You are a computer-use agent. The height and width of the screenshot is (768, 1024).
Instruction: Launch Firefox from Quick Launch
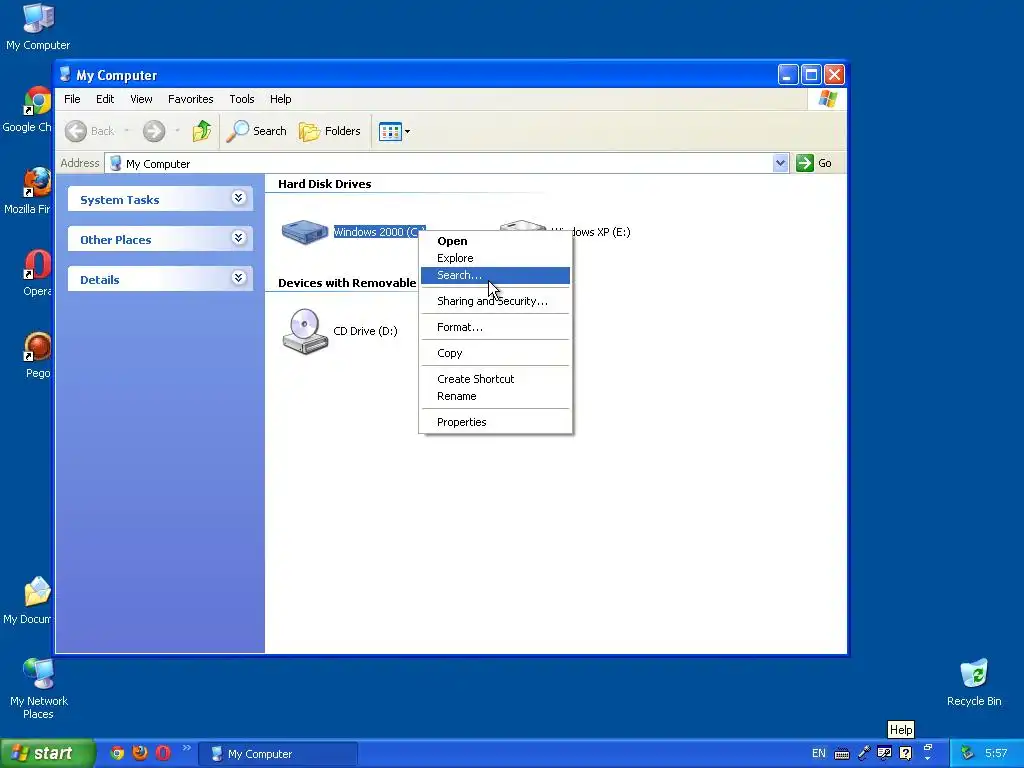tap(140, 753)
